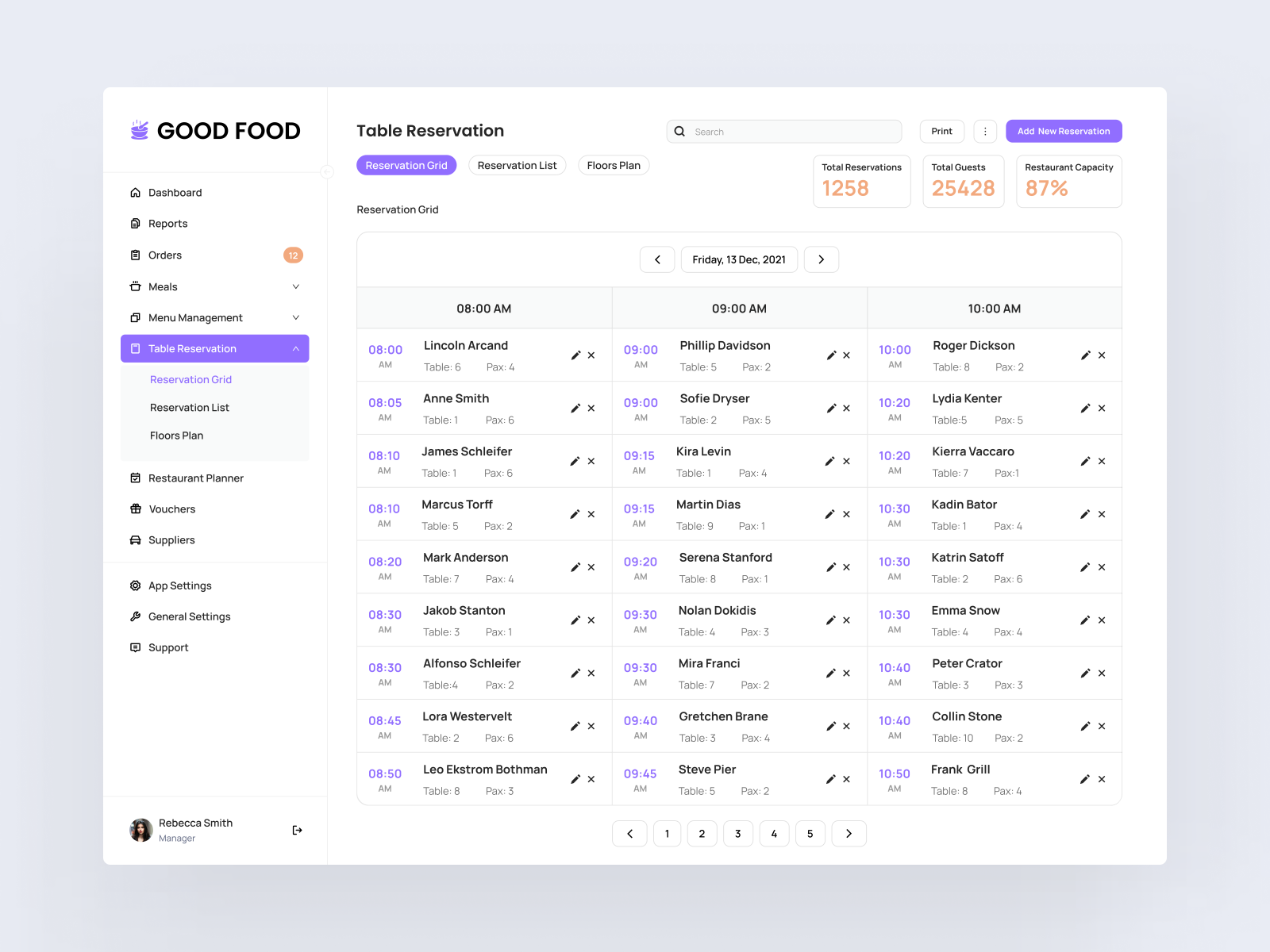The width and height of the screenshot is (1270, 952).
Task: Delete Frank Grill's reservation with the X icon
Action: 1102,779
